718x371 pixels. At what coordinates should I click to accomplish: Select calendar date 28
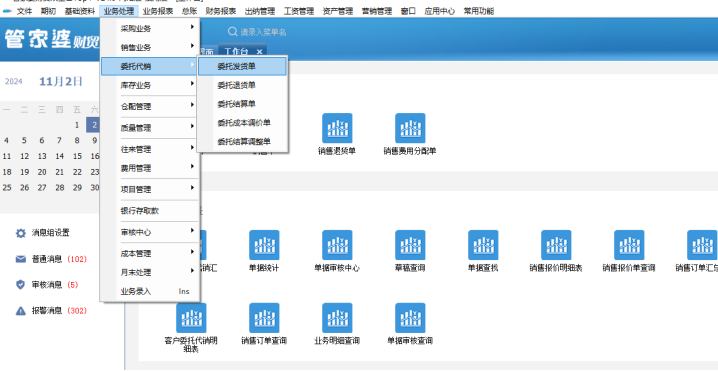point(60,187)
